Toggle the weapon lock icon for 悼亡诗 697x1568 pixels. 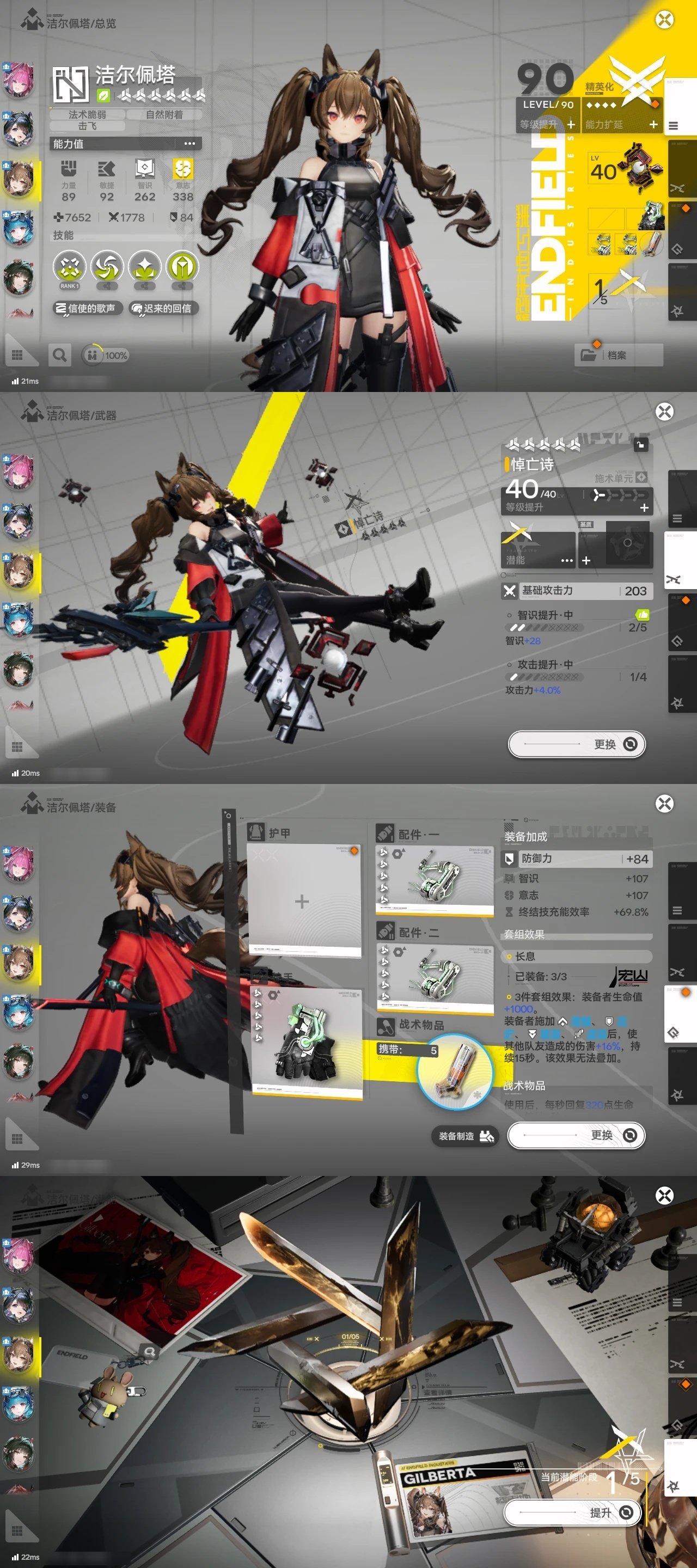(x=640, y=445)
